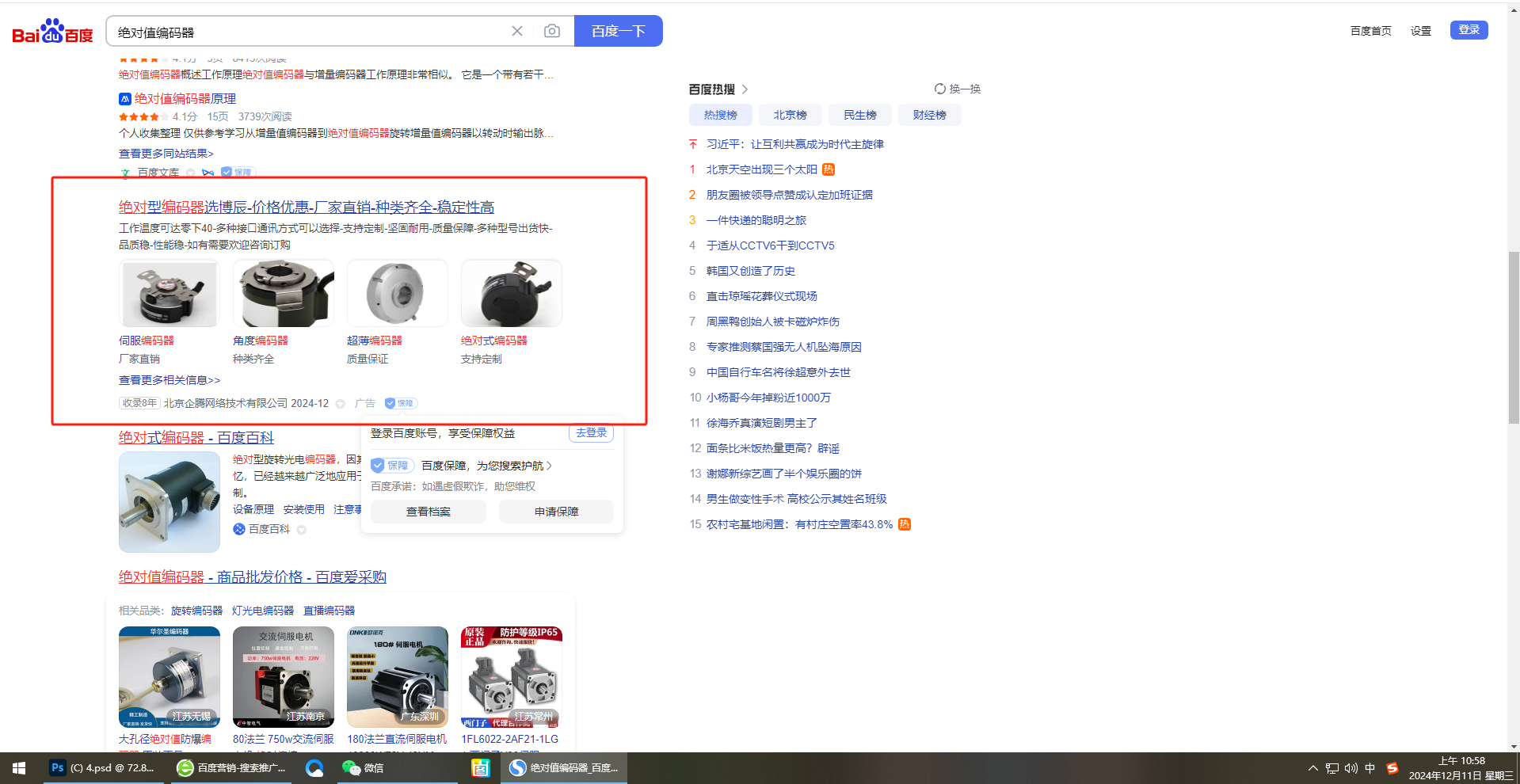Open hot topic 一件快递的聪明之旅
Screen dimensions: 1520x784
coord(756,220)
